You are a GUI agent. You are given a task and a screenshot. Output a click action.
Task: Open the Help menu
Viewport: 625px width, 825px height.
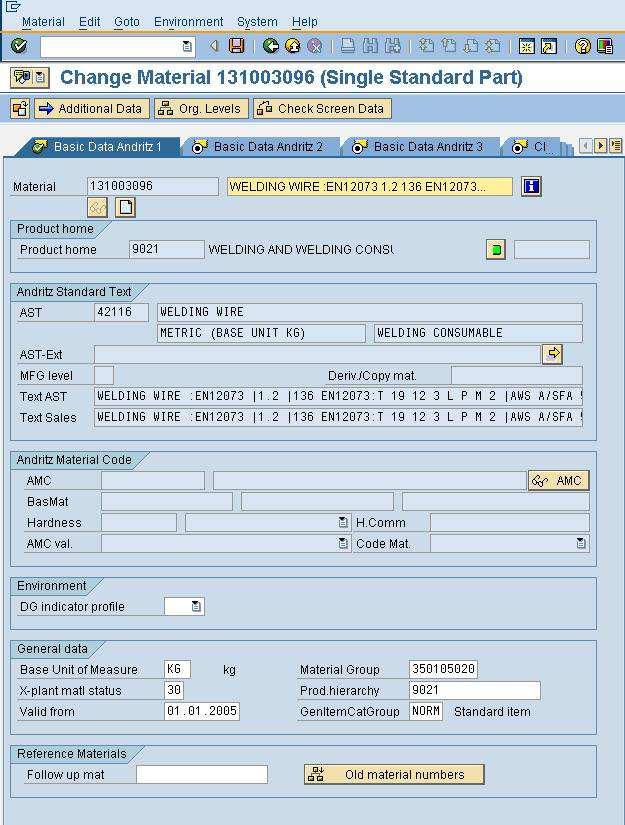(305, 22)
